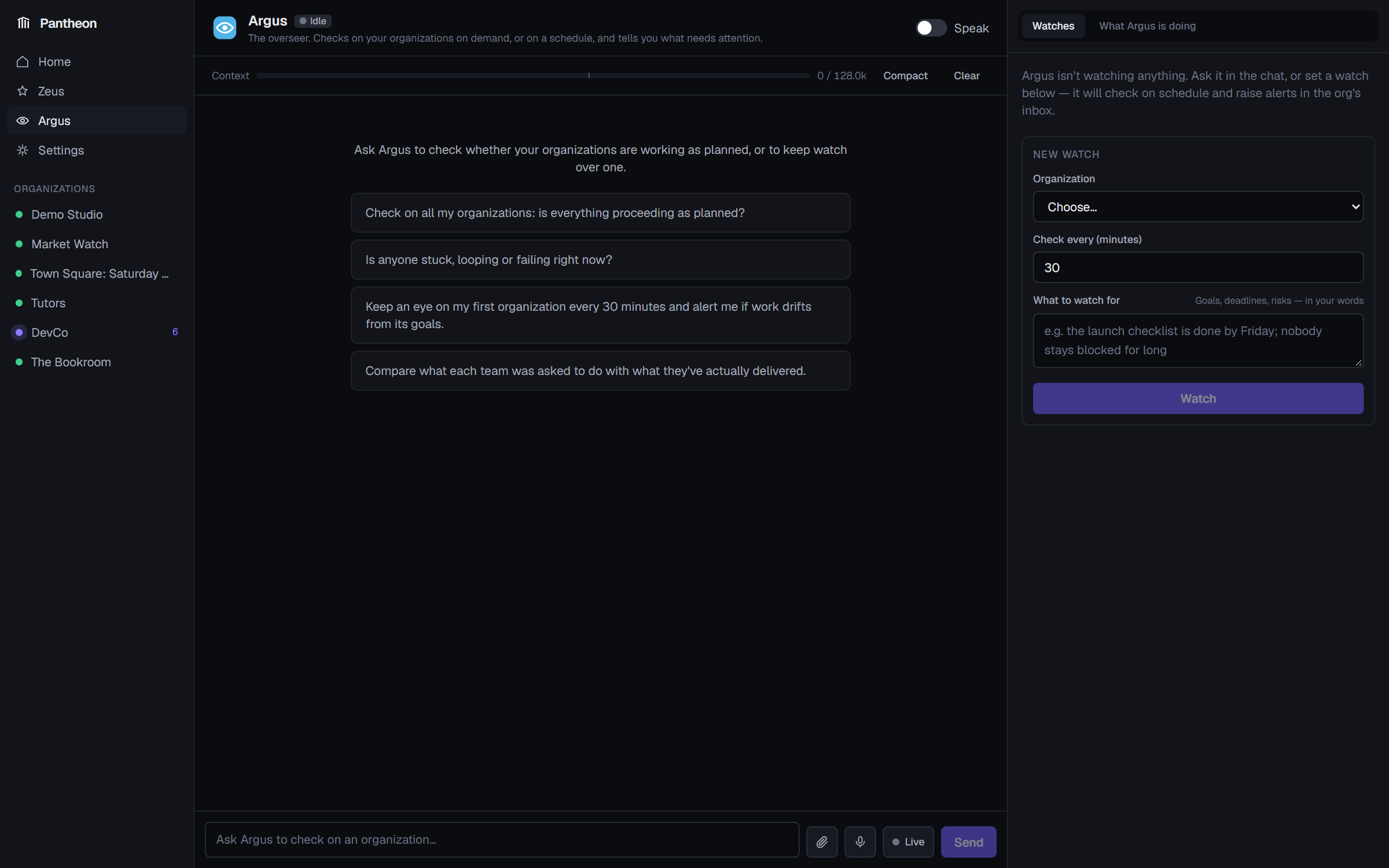Click the Pantheon temple logo icon
The image size is (1389, 868).
point(23,23)
